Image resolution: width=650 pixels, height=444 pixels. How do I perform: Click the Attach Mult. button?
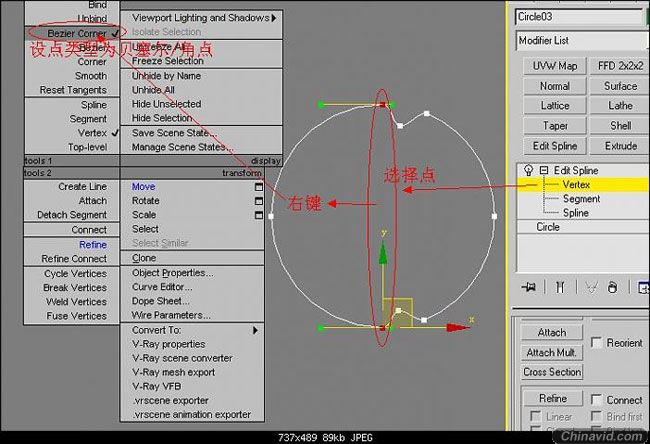tap(552, 352)
